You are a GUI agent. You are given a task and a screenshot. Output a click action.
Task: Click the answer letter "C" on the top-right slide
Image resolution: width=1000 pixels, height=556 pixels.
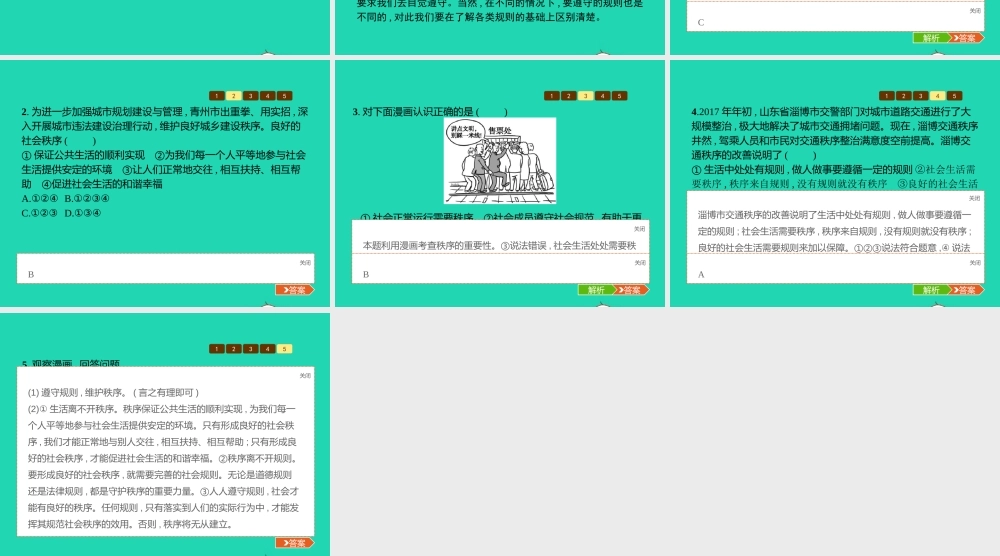(x=701, y=22)
